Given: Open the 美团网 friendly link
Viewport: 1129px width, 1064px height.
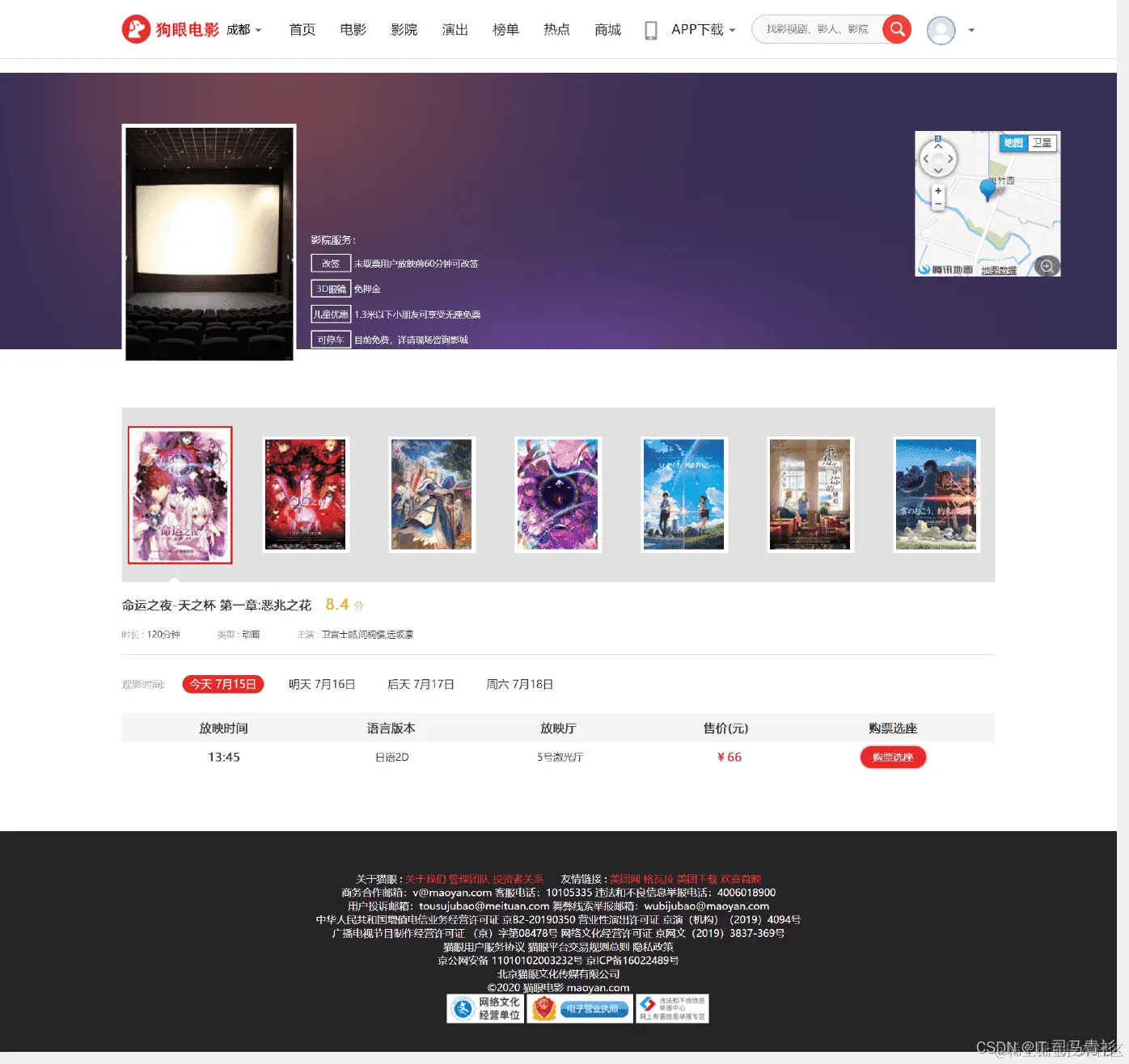Looking at the screenshot, I should click(624, 879).
